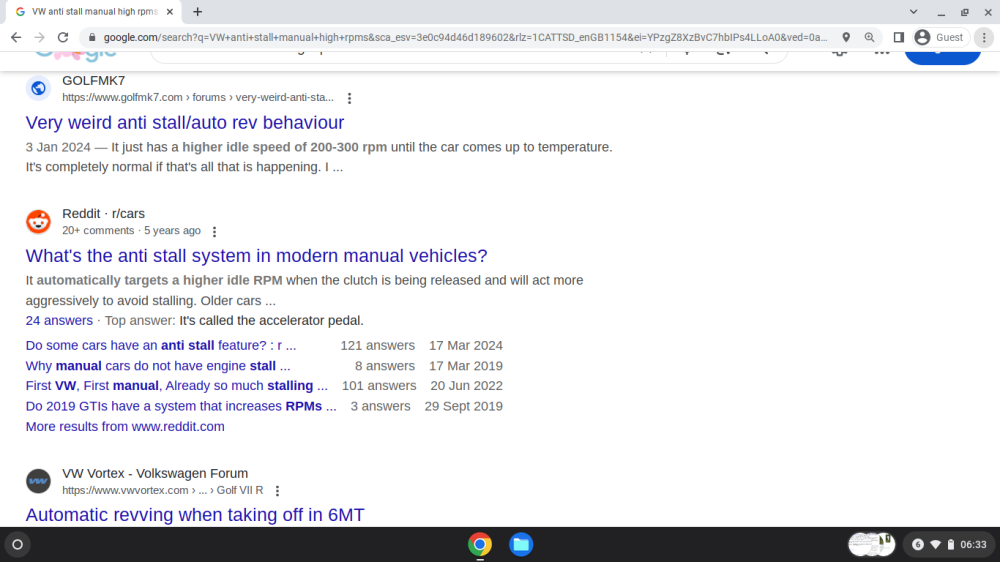The width and height of the screenshot is (1000, 562).
Task: Click the address bar URL field
Action: (465, 38)
